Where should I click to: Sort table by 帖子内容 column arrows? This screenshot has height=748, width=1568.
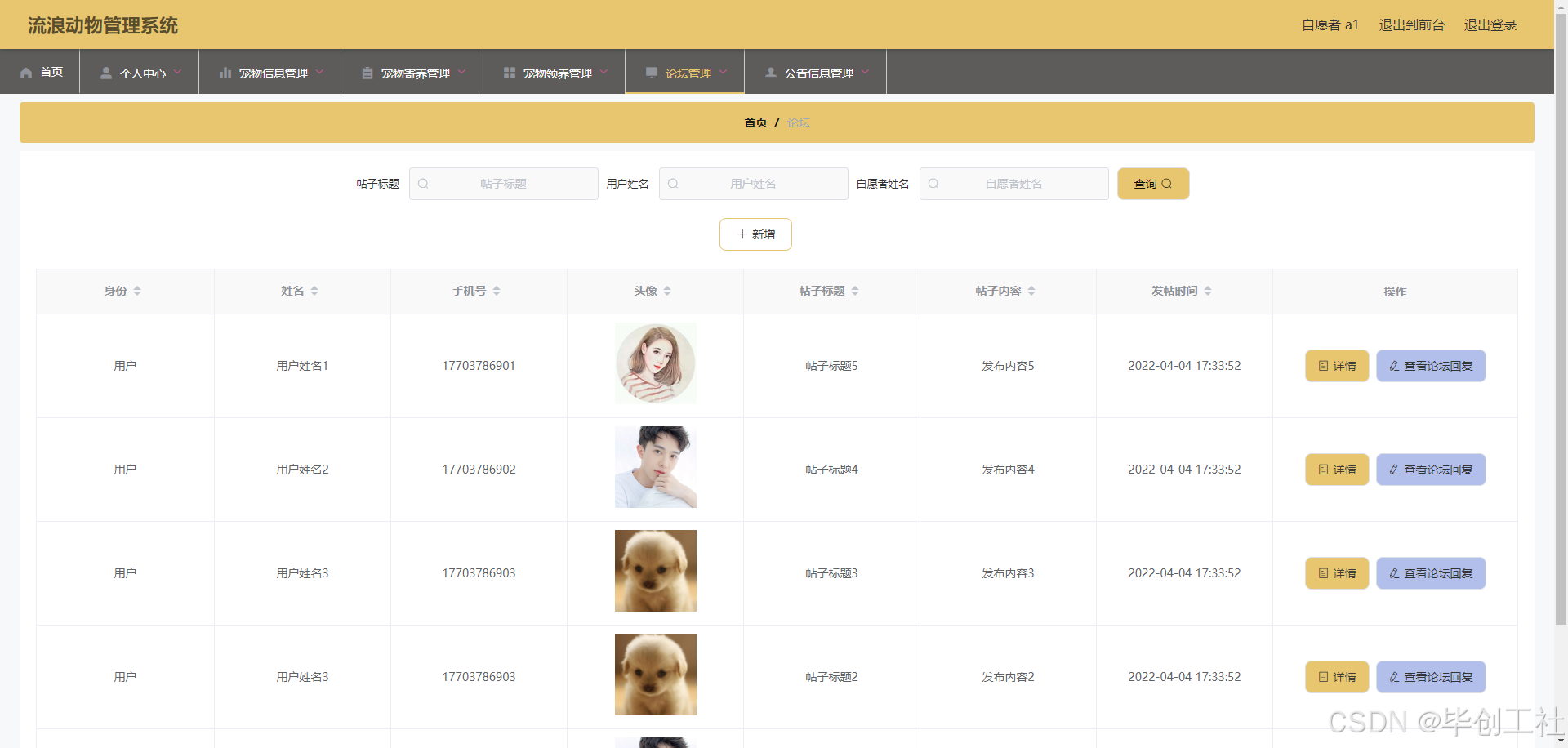click(x=1031, y=291)
